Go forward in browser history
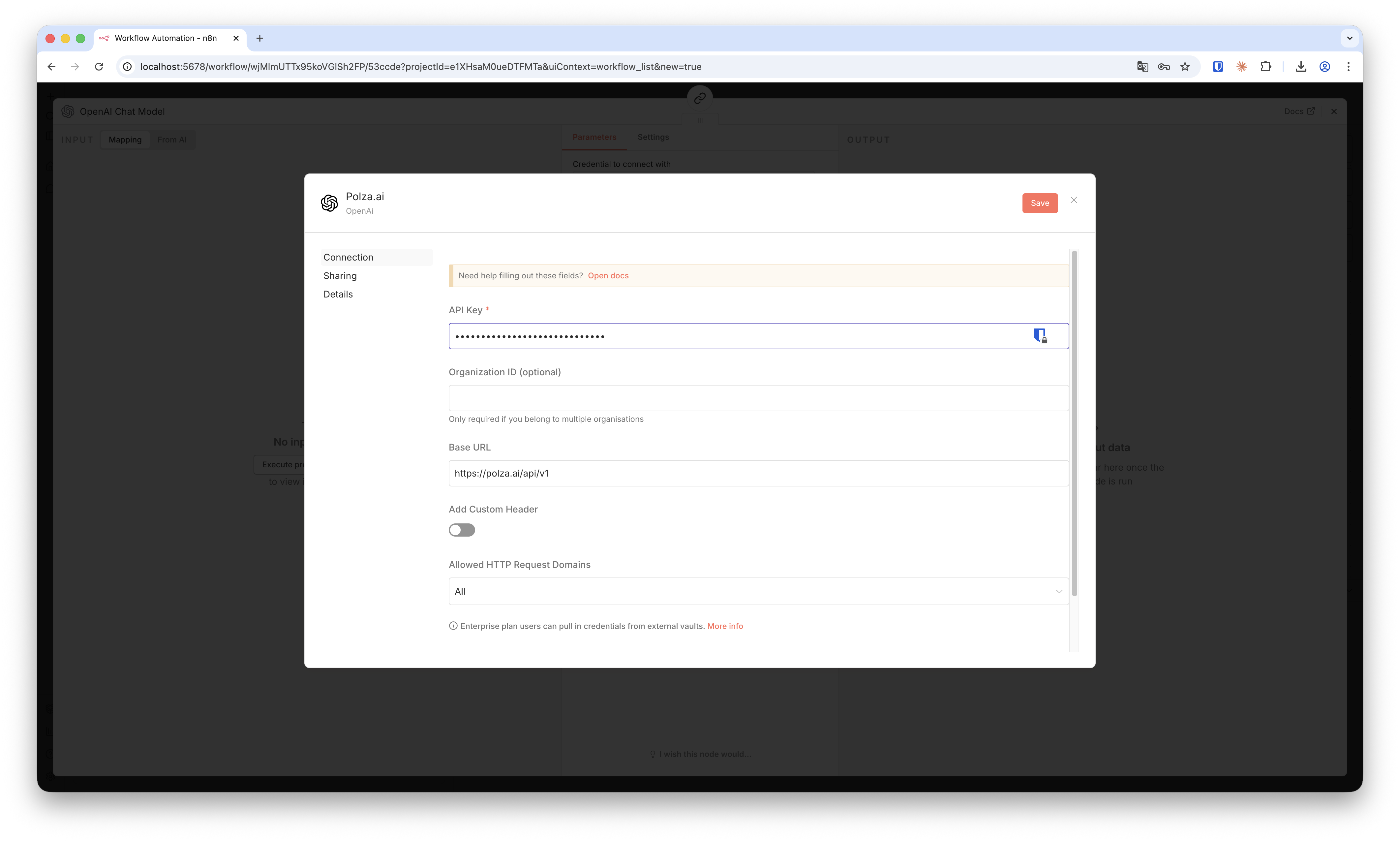This screenshot has height=841, width=1400. pyautogui.click(x=76, y=67)
